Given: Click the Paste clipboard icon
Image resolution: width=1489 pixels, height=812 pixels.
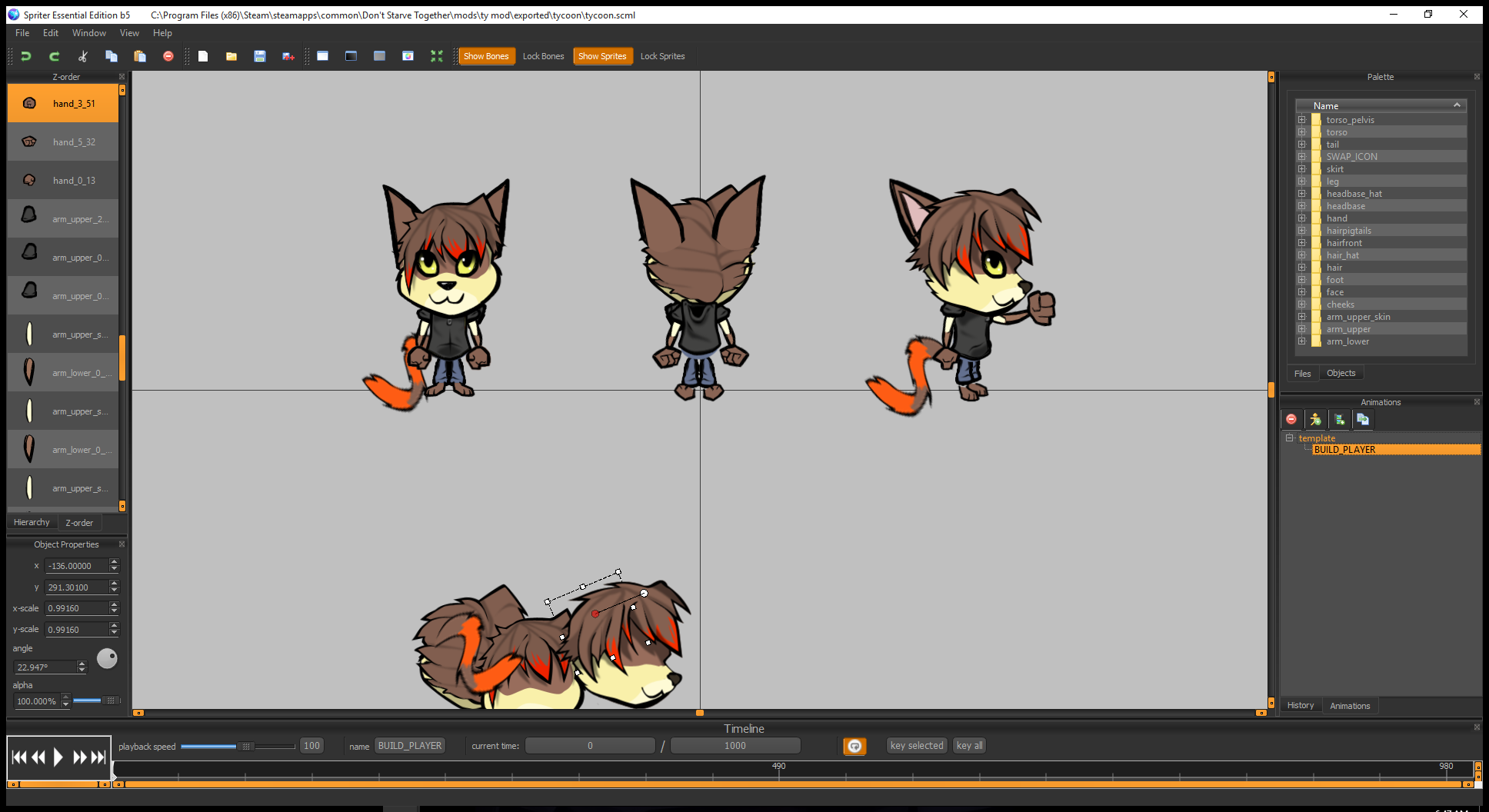Looking at the screenshot, I should tap(140, 56).
